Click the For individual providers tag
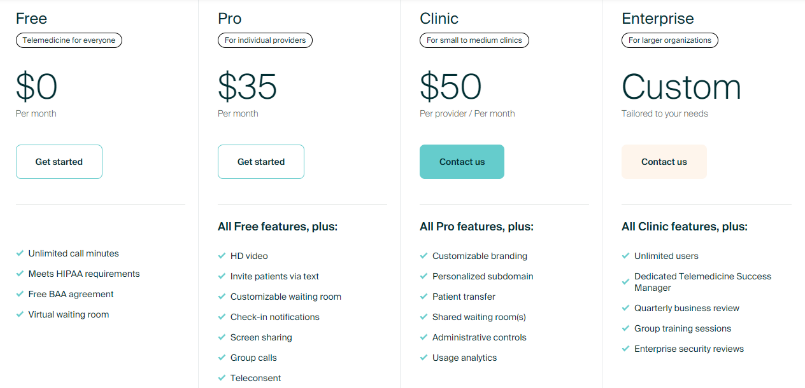The height and width of the screenshot is (388, 805). (265, 40)
